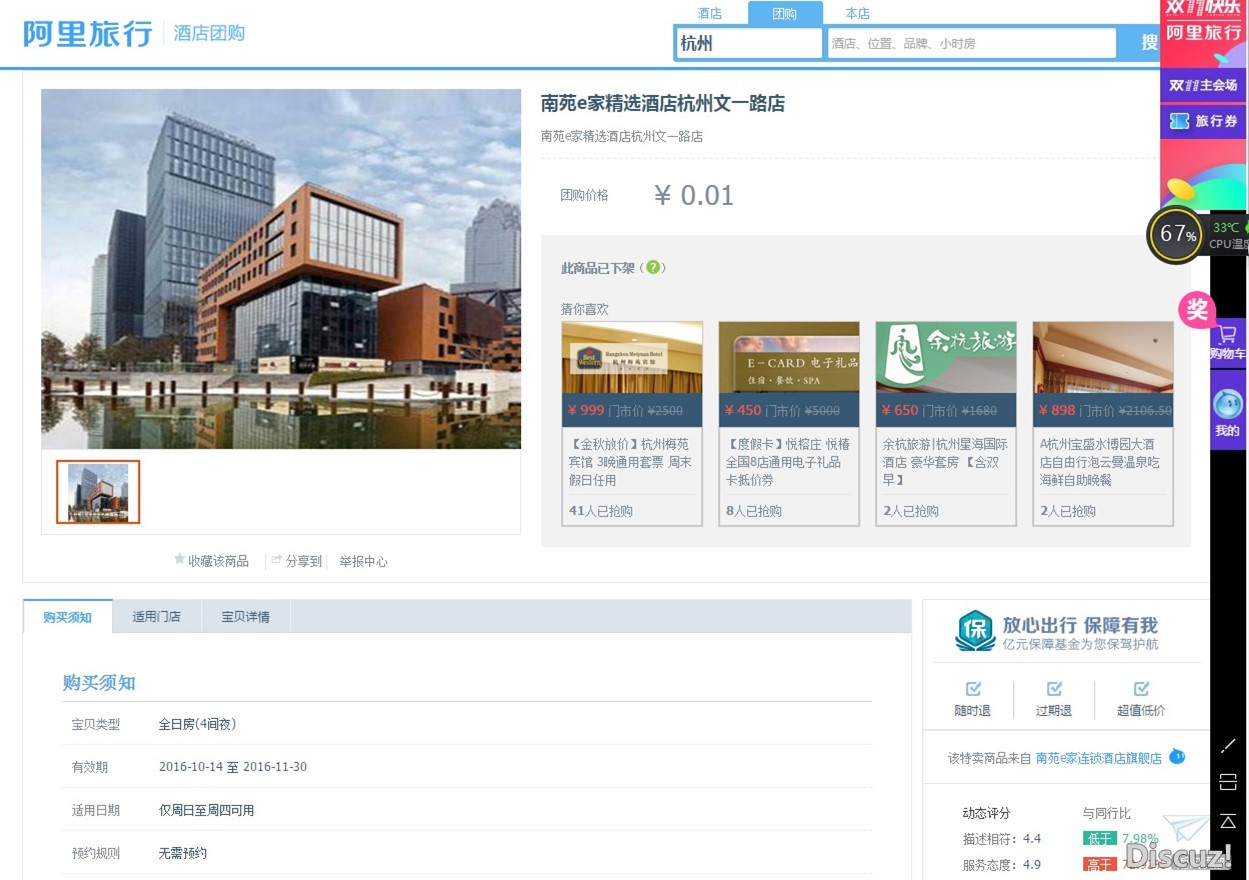Click the share icon next to 分享到

277,561
